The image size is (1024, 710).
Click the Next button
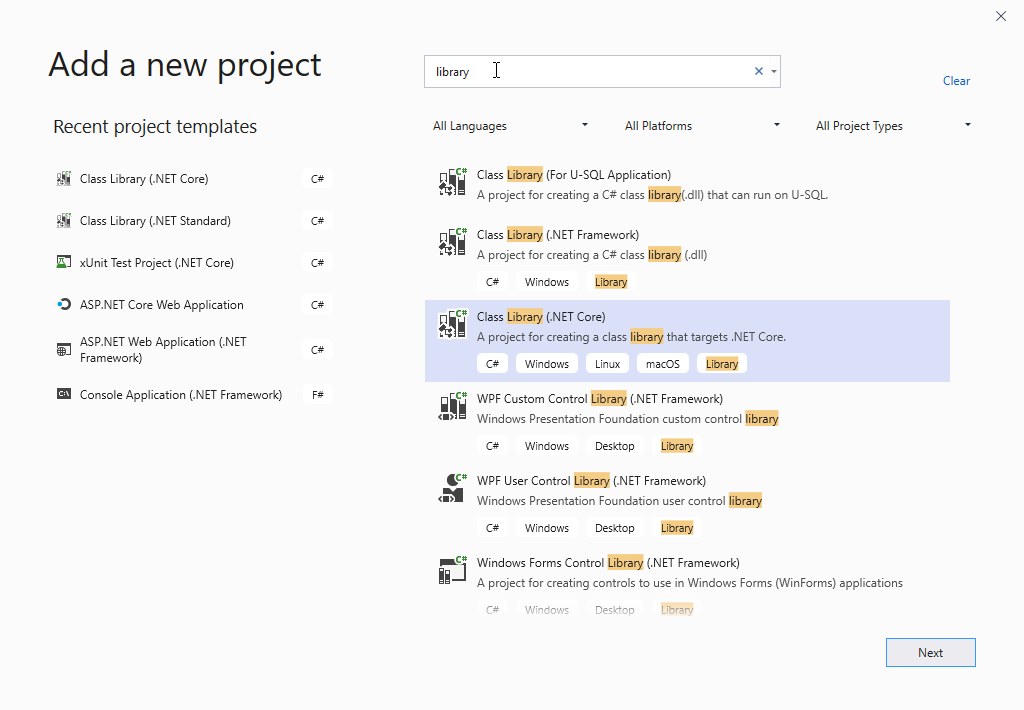pyautogui.click(x=931, y=653)
